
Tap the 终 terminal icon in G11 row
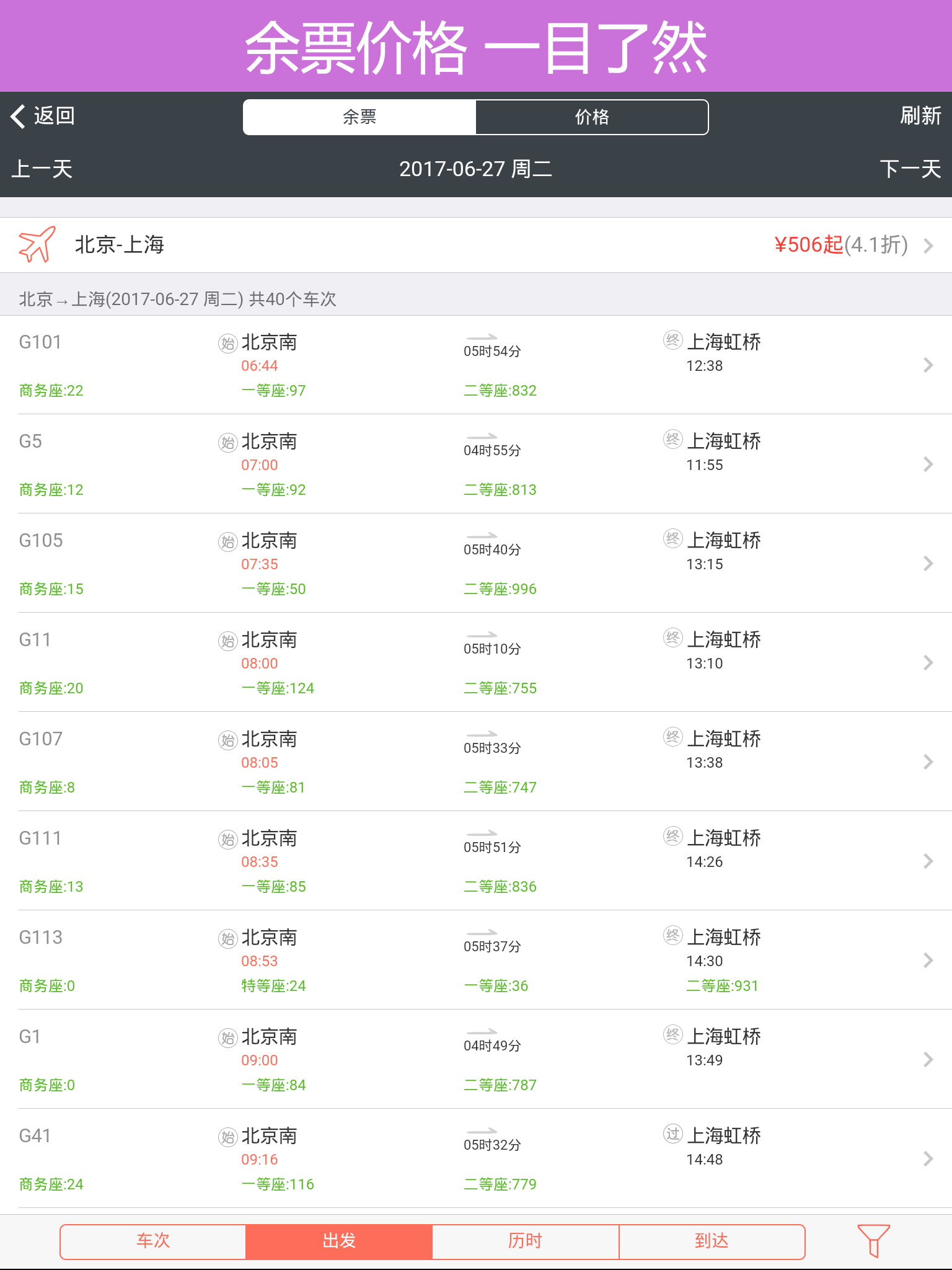coord(673,637)
